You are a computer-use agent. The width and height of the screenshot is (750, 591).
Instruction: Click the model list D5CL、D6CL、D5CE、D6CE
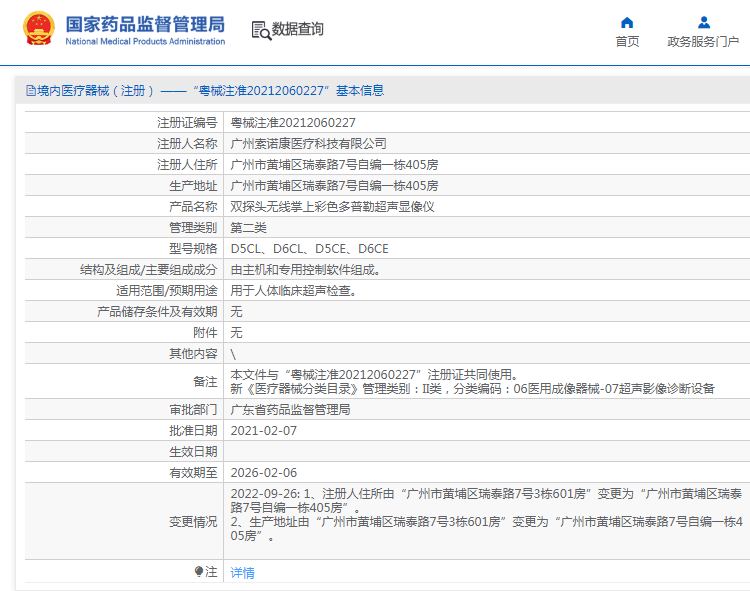[309, 249]
